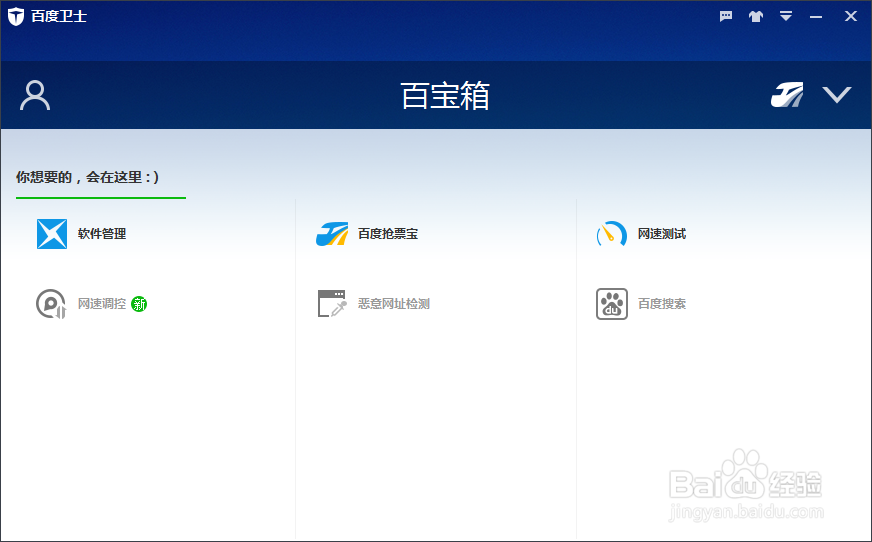This screenshot has height=542, width=872.
Task: Open the 网速测试 label
Action: [x=662, y=233]
